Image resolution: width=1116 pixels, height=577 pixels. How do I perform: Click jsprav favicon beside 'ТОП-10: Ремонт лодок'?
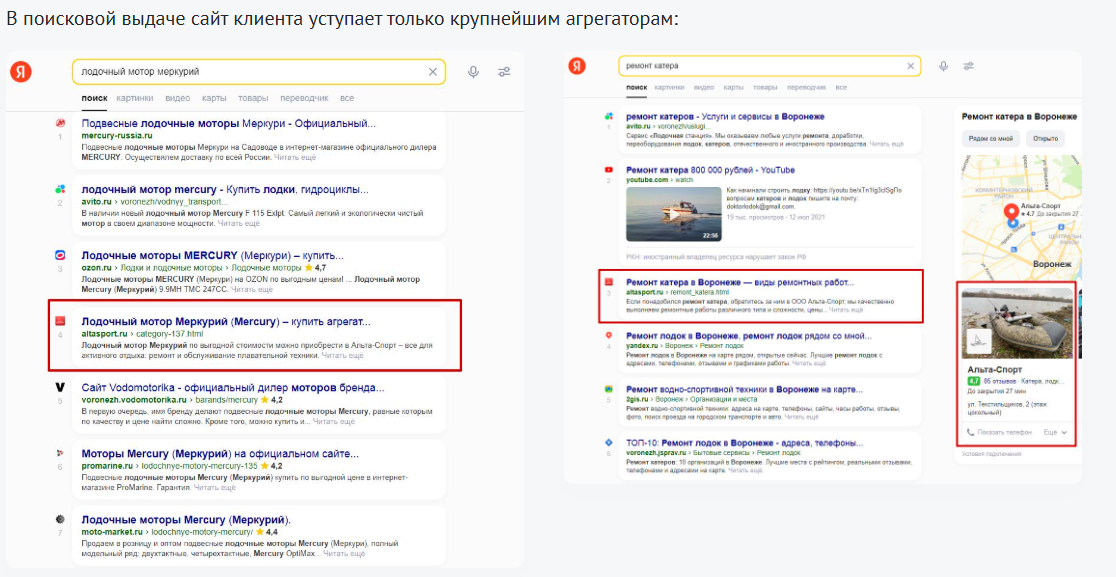(609, 442)
